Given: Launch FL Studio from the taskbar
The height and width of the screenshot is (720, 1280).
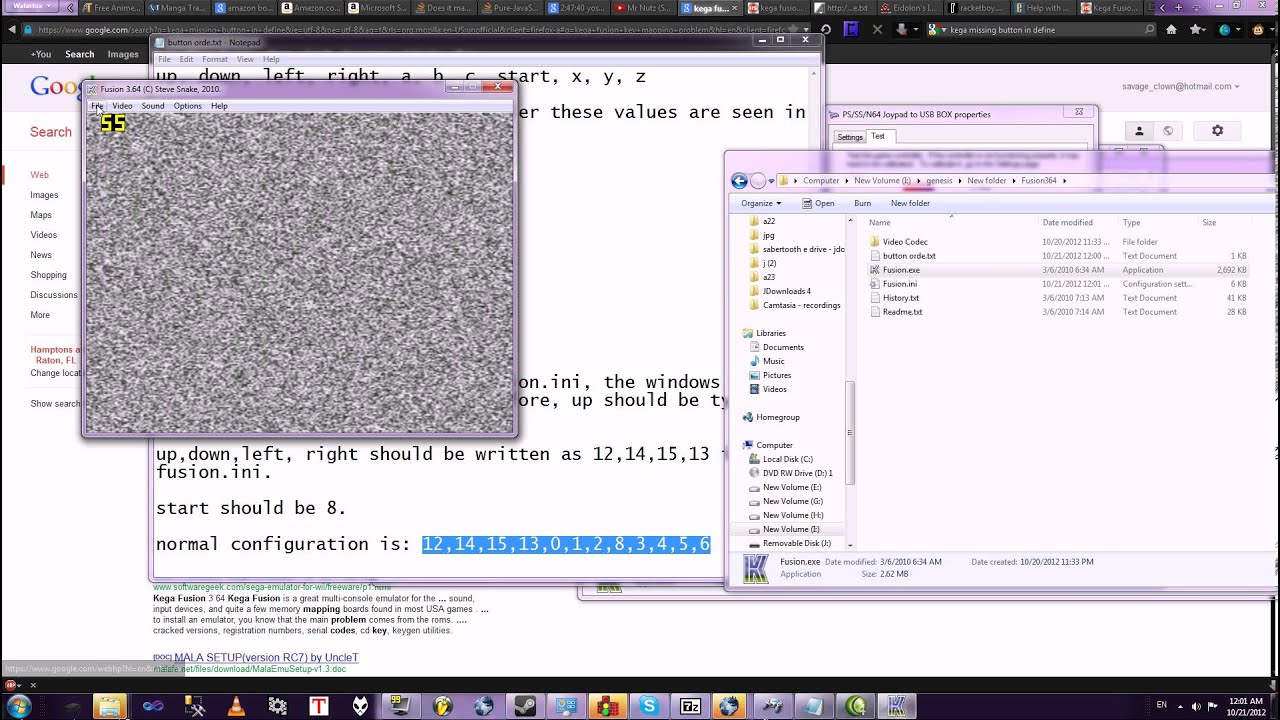Looking at the screenshot, I should coord(441,705).
